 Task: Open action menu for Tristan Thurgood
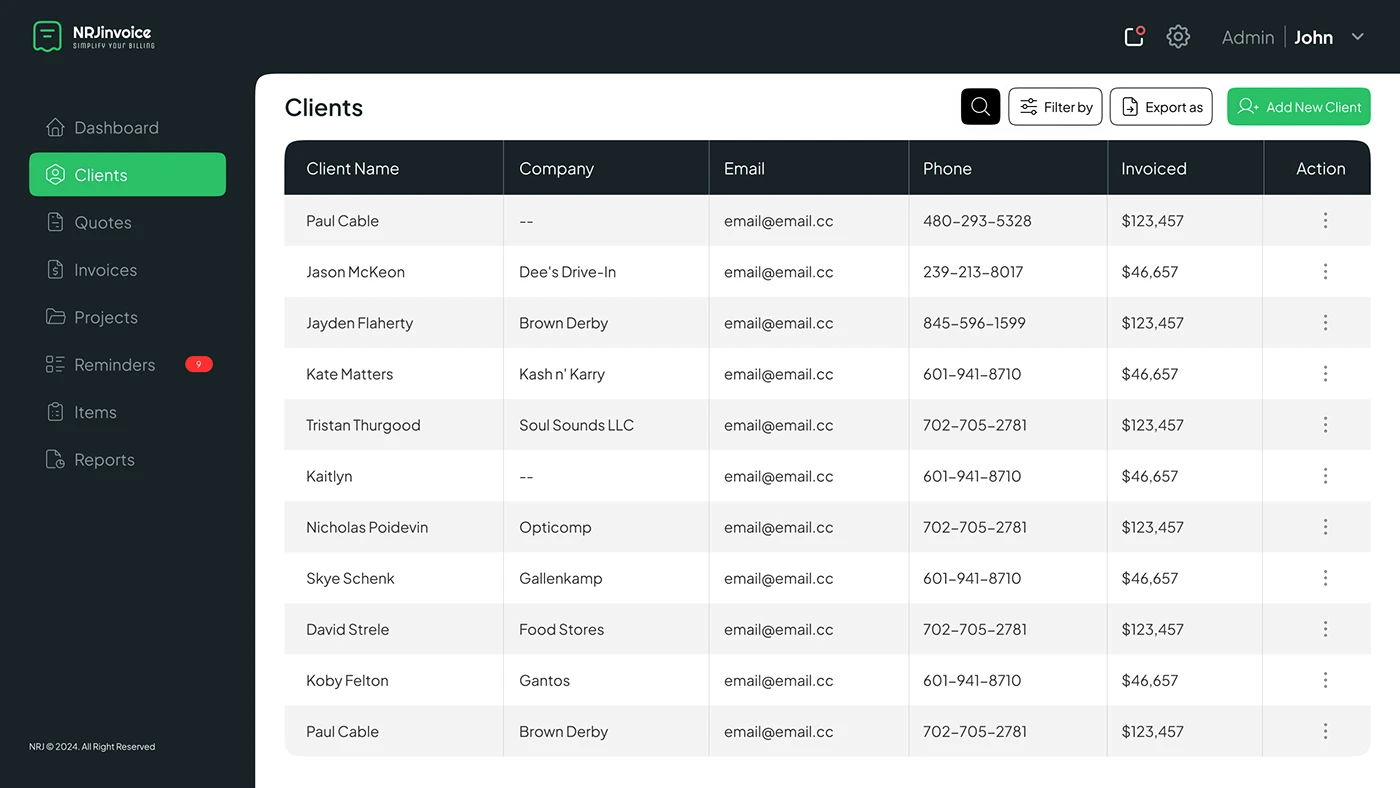pyautogui.click(x=1325, y=425)
